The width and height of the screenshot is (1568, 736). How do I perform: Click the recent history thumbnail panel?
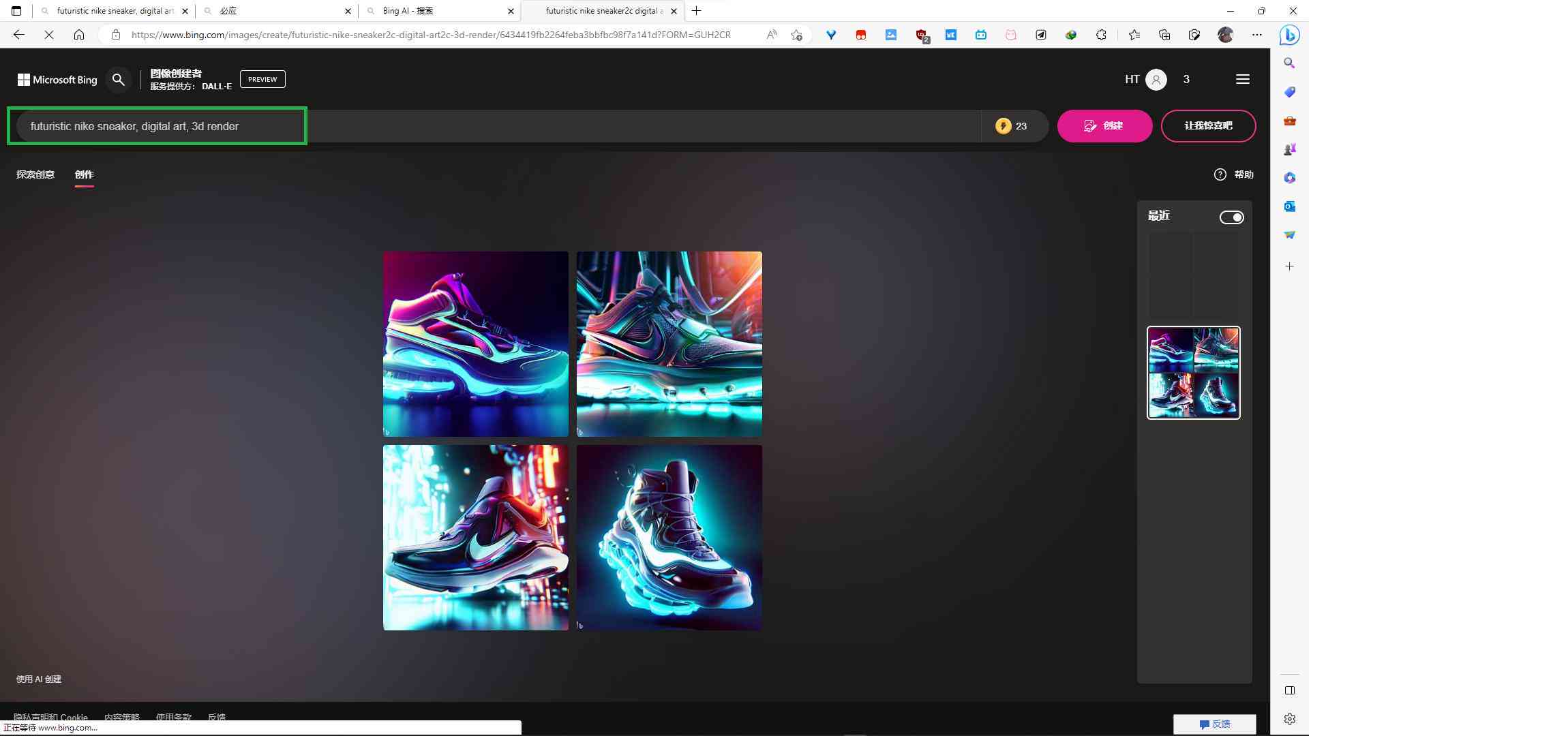click(x=1193, y=372)
